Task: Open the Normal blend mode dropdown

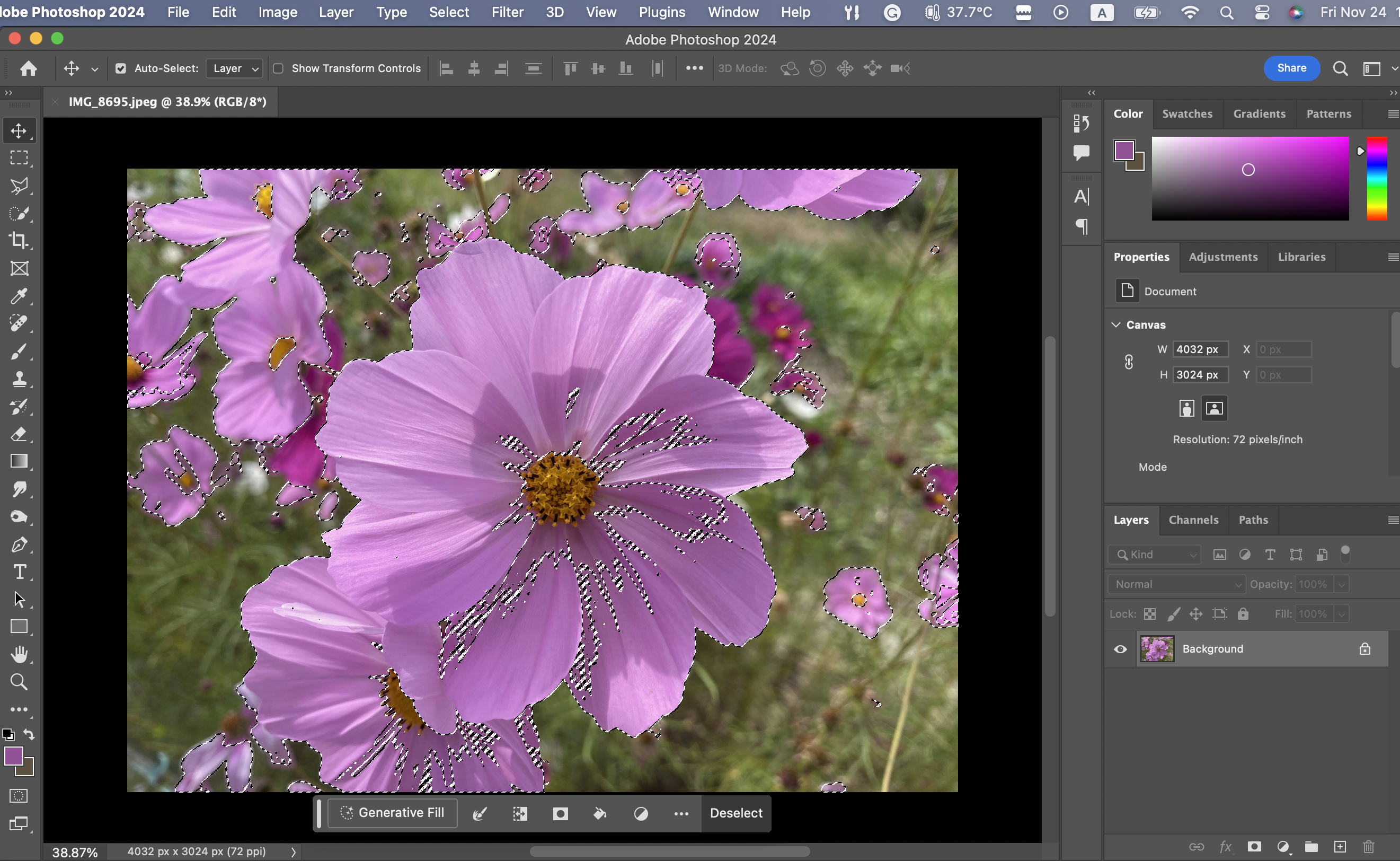Action: click(1176, 584)
